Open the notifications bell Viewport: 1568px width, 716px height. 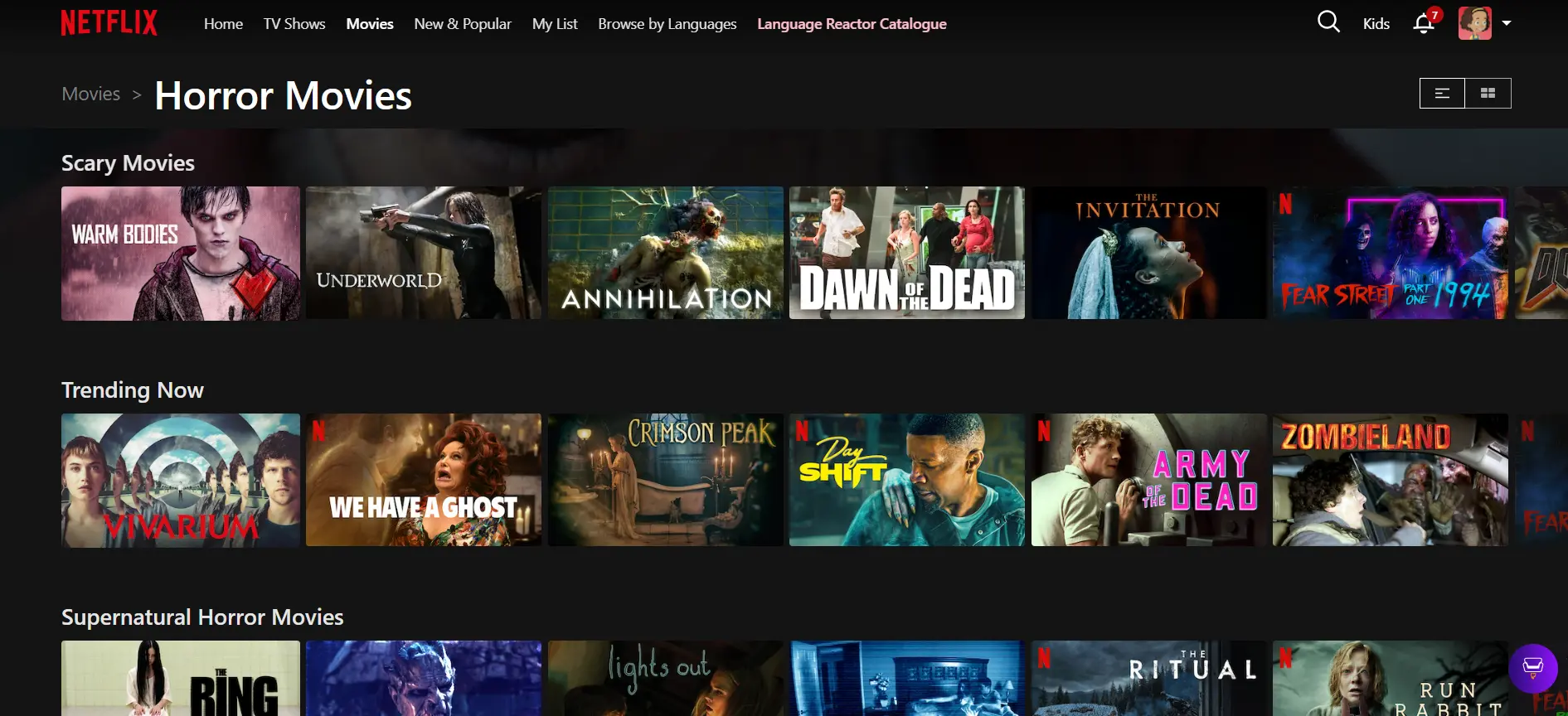click(x=1424, y=23)
